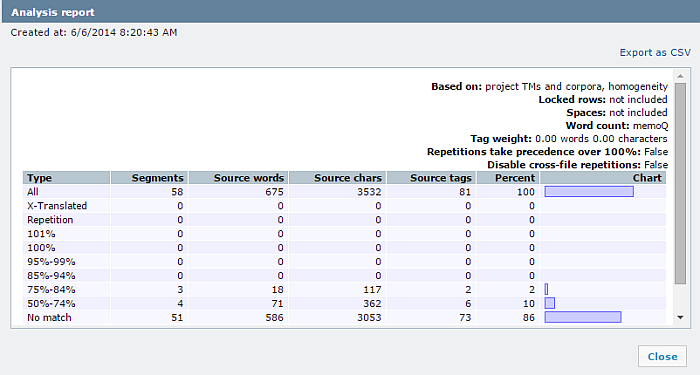
Task: Click the 75%-84% row chart bar
Action: 546,290
